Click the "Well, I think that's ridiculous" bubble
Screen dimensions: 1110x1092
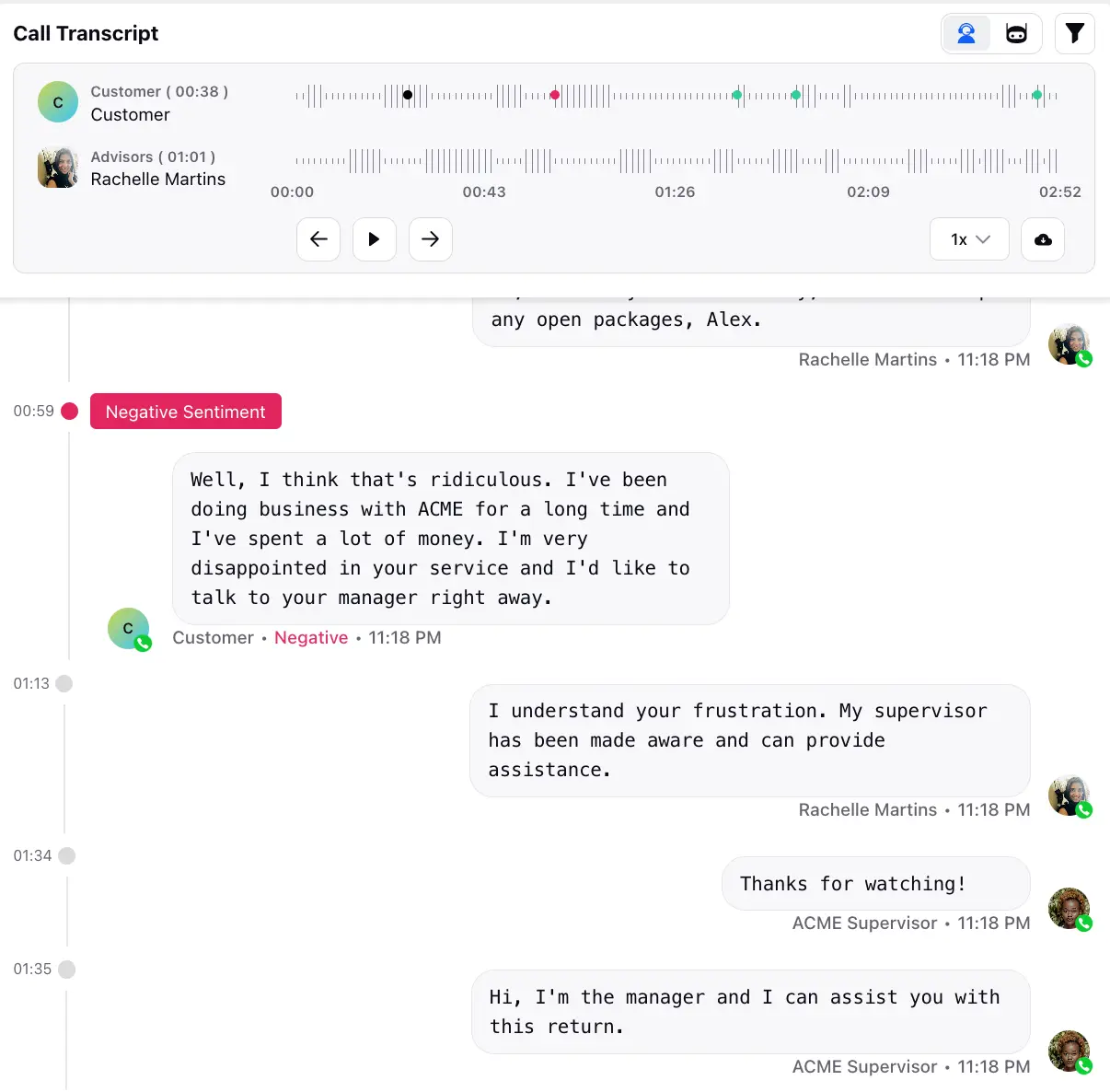coord(451,539)
